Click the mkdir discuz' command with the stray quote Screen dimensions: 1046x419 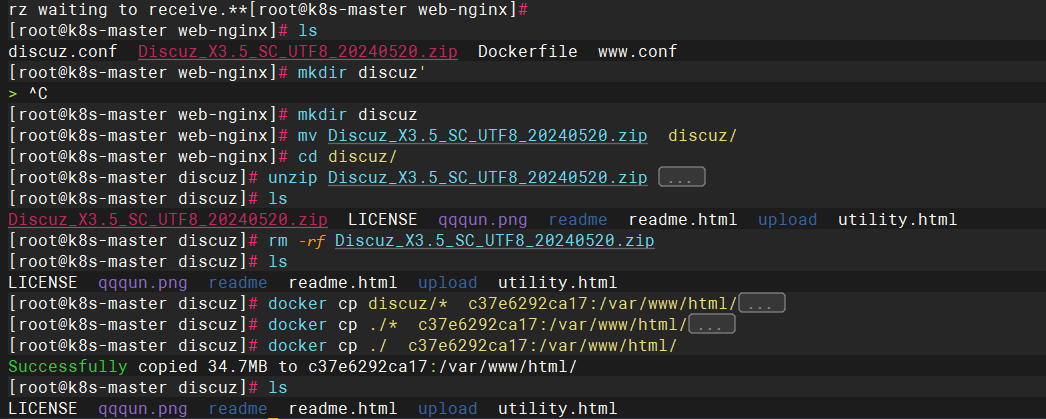pyautogui.click(x=362, y=73)
